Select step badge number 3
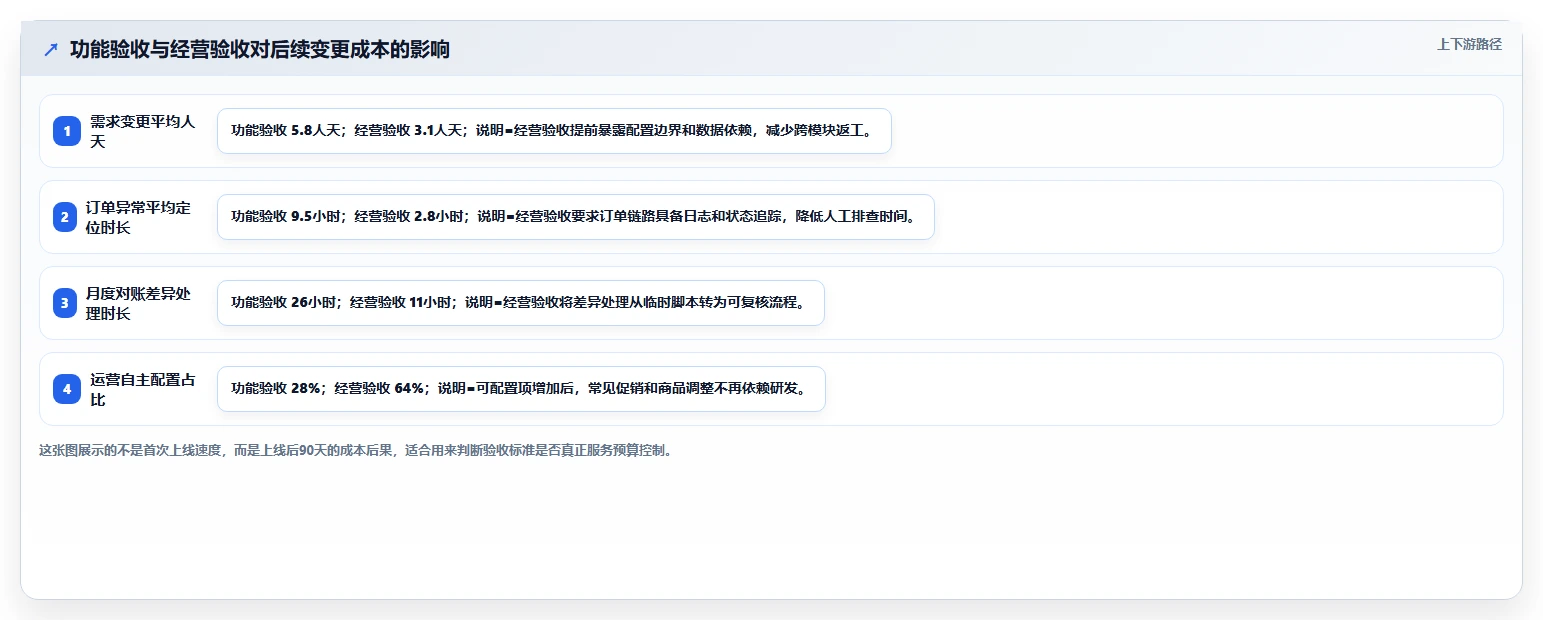 point(65,303)
